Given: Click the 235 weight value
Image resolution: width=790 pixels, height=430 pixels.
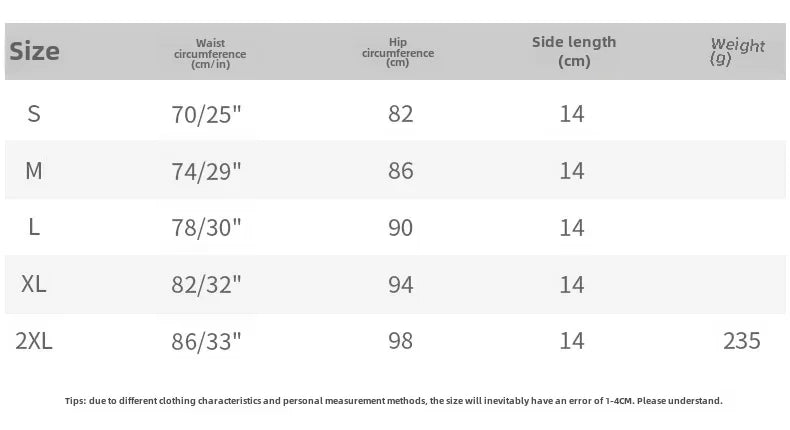Looking at the screenshot, I should click(x=741, y=342).
